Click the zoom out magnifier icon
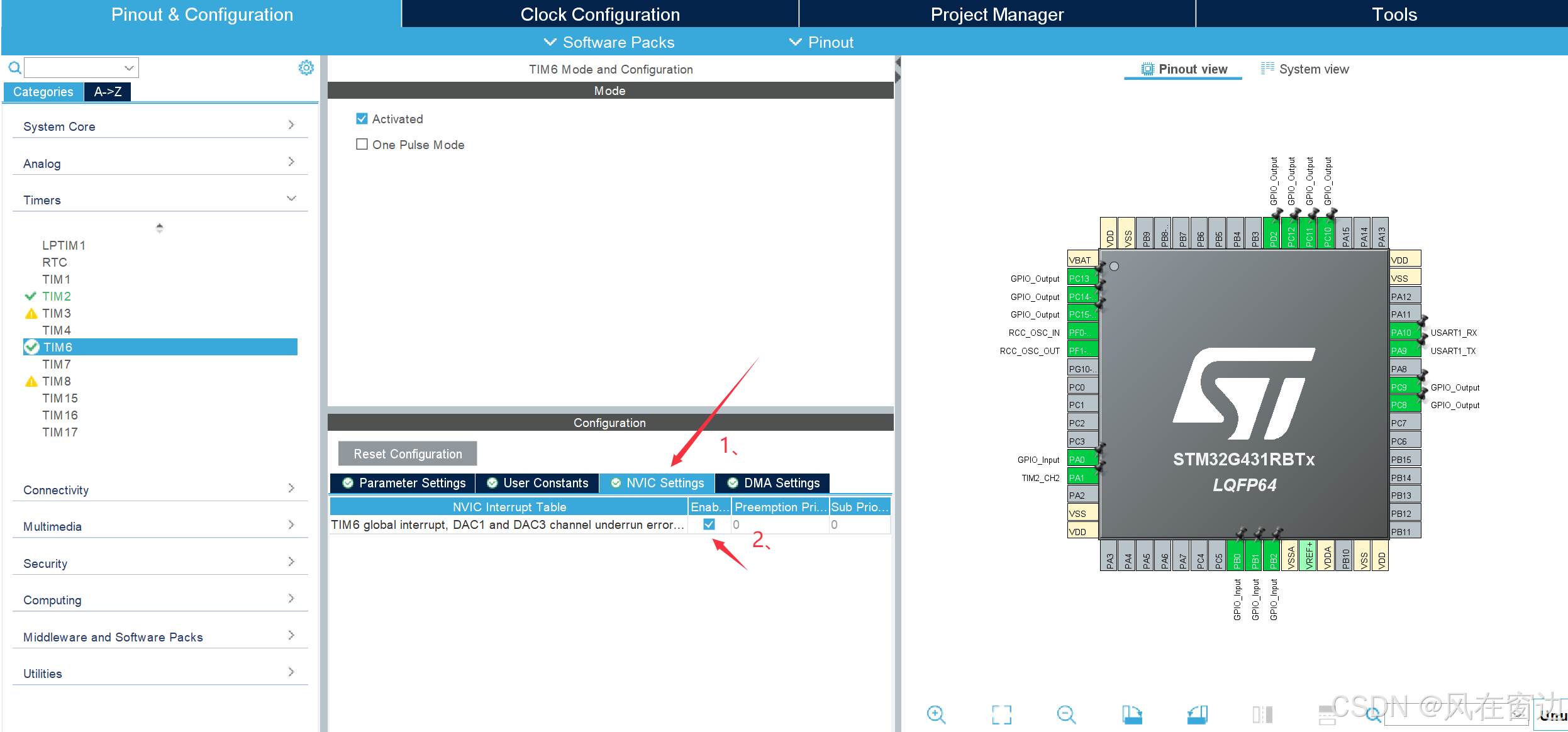 point(1066,714)
